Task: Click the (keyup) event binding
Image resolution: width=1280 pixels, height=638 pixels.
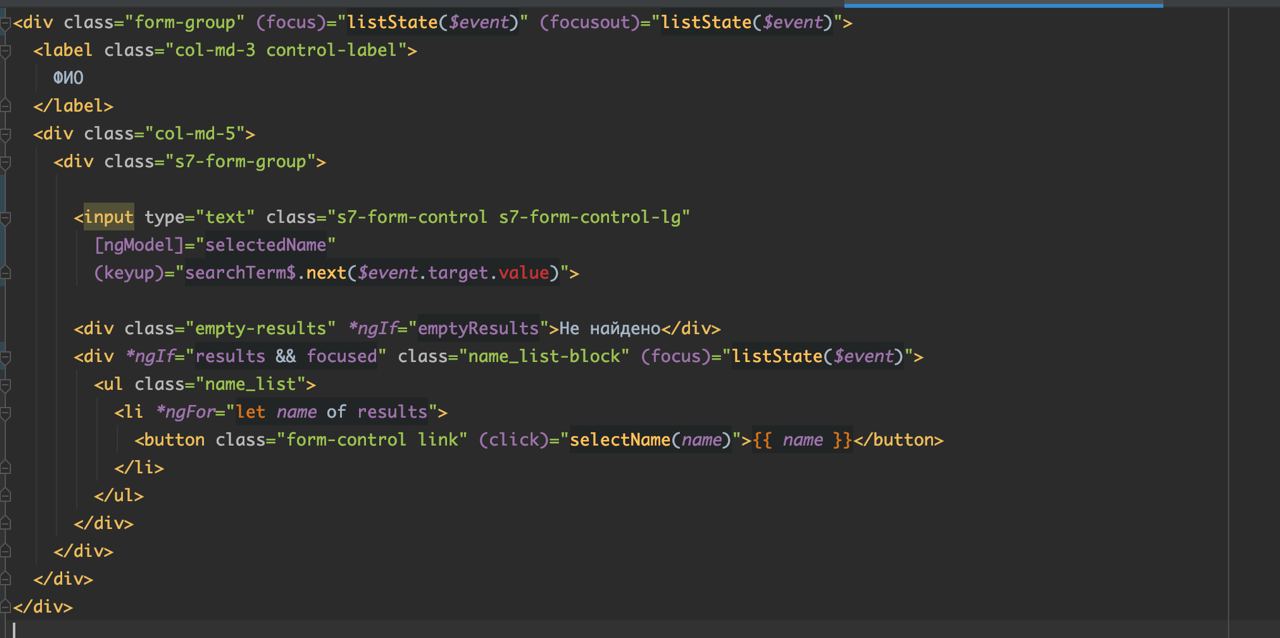Action: pyautogui.click(x=129, y=272)
